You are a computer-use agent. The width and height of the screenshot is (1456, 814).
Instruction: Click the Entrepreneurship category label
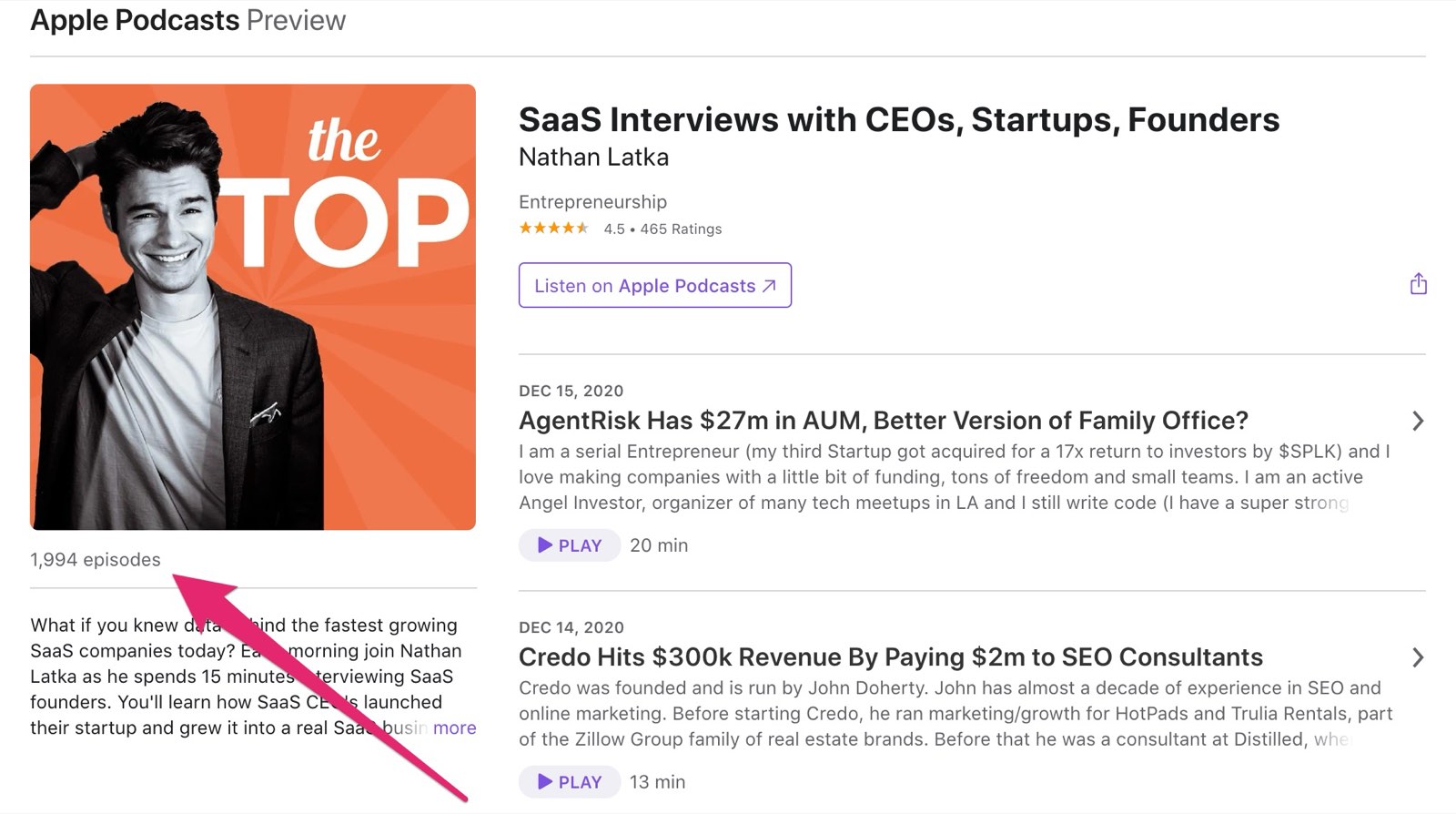(592, 202)
